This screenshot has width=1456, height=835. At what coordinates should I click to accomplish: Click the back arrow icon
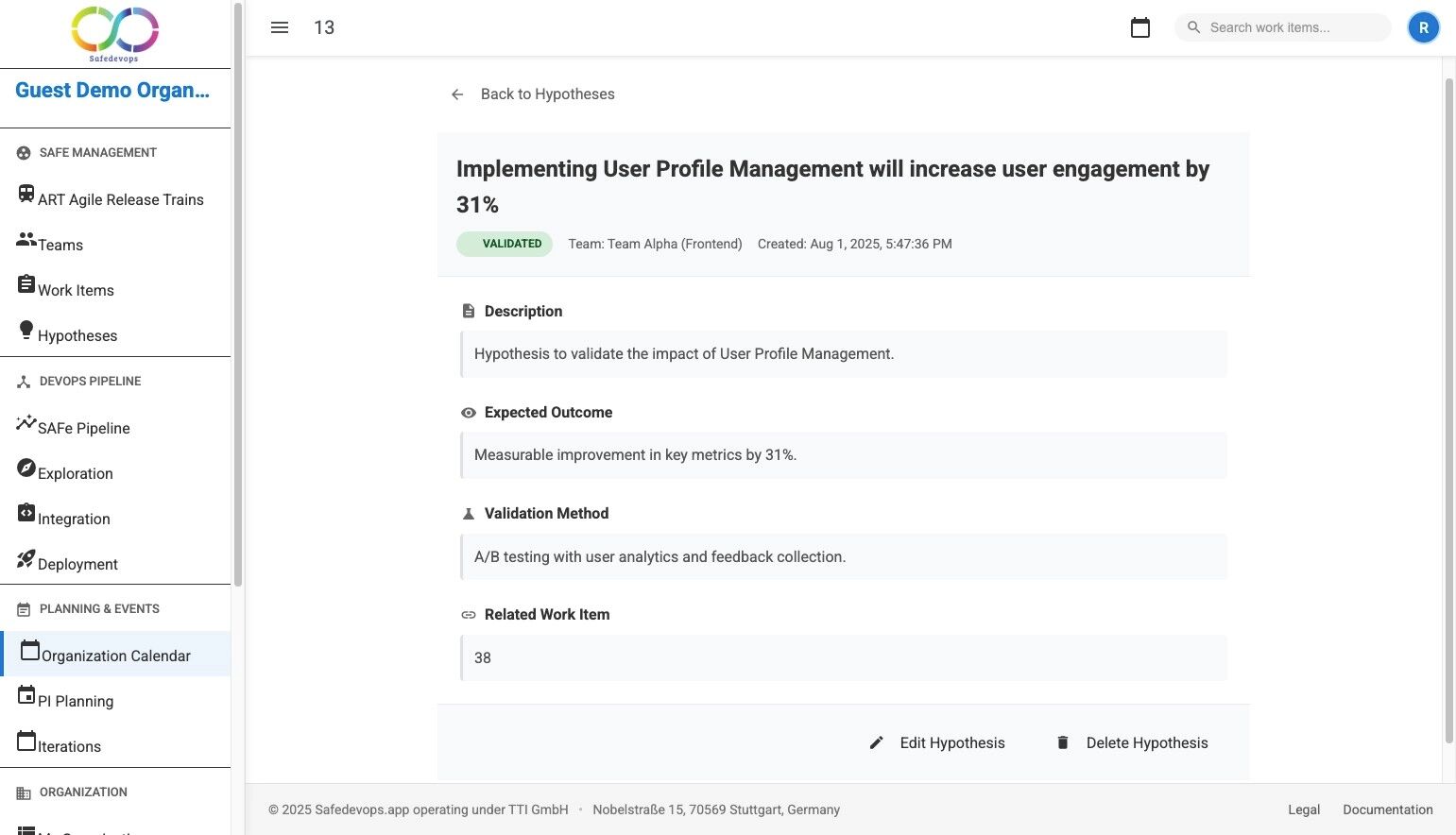click(x=457, y=94)
